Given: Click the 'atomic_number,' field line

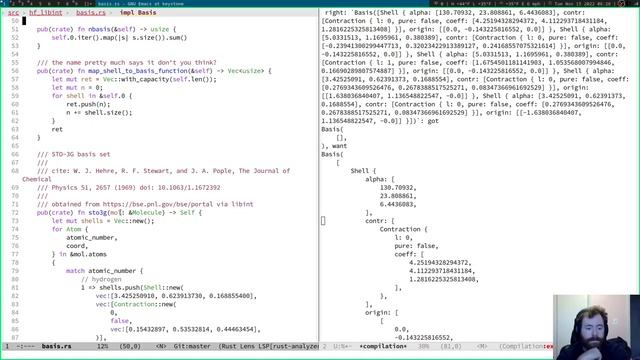Looking at the screenshot, I should [92, 238].
